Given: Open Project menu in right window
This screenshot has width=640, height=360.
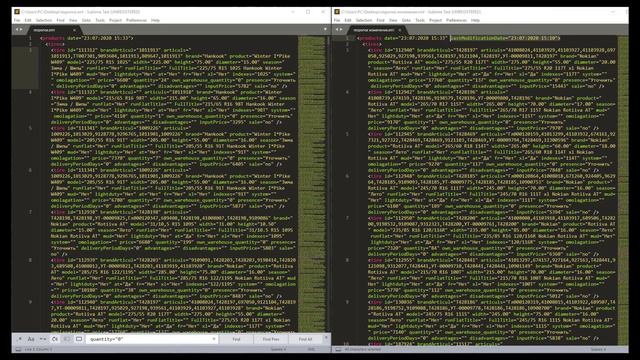Looking at the screenshot, I should tap(435, 20).
